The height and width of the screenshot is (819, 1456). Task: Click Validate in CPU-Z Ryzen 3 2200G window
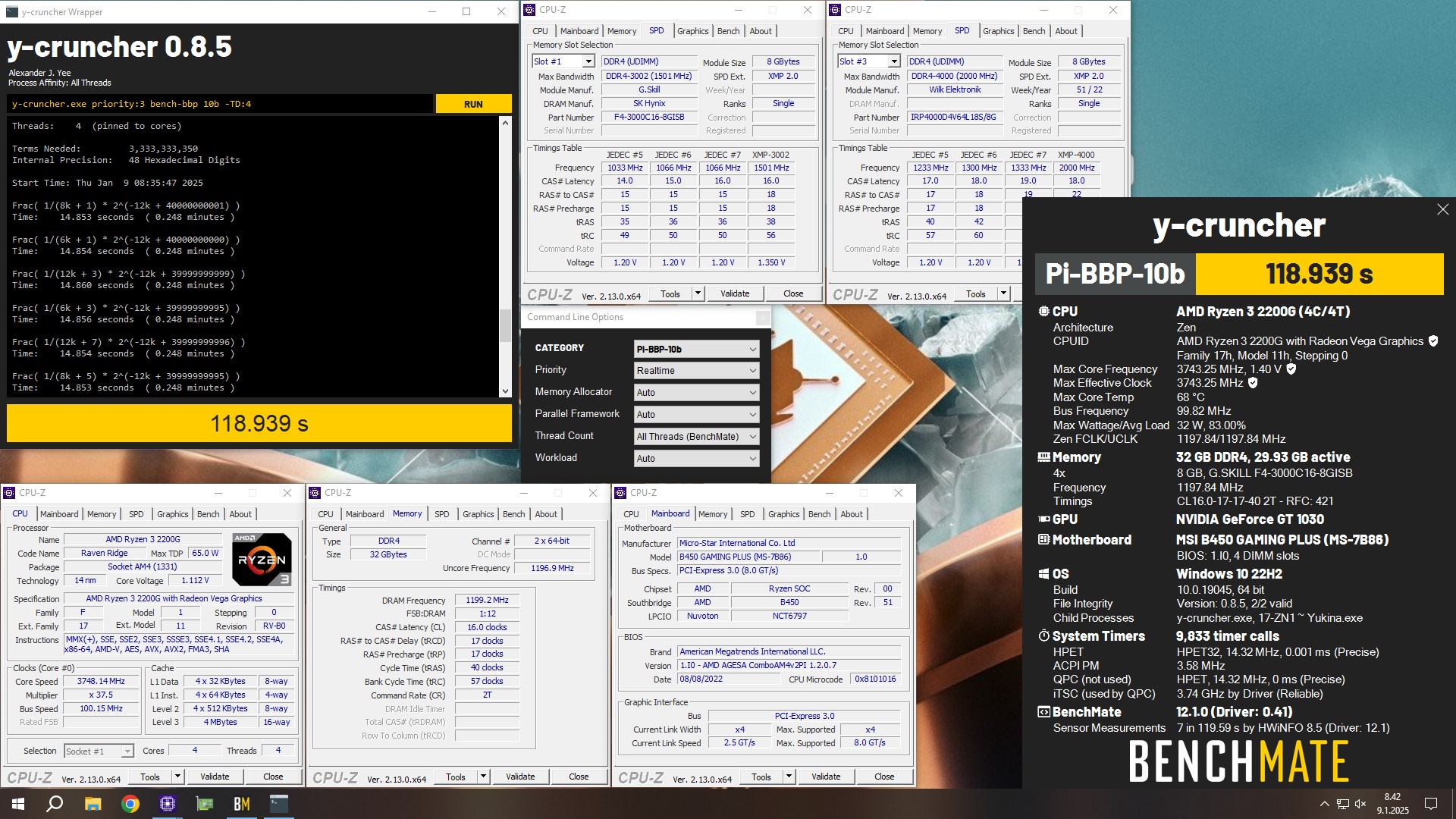(215, 777)
